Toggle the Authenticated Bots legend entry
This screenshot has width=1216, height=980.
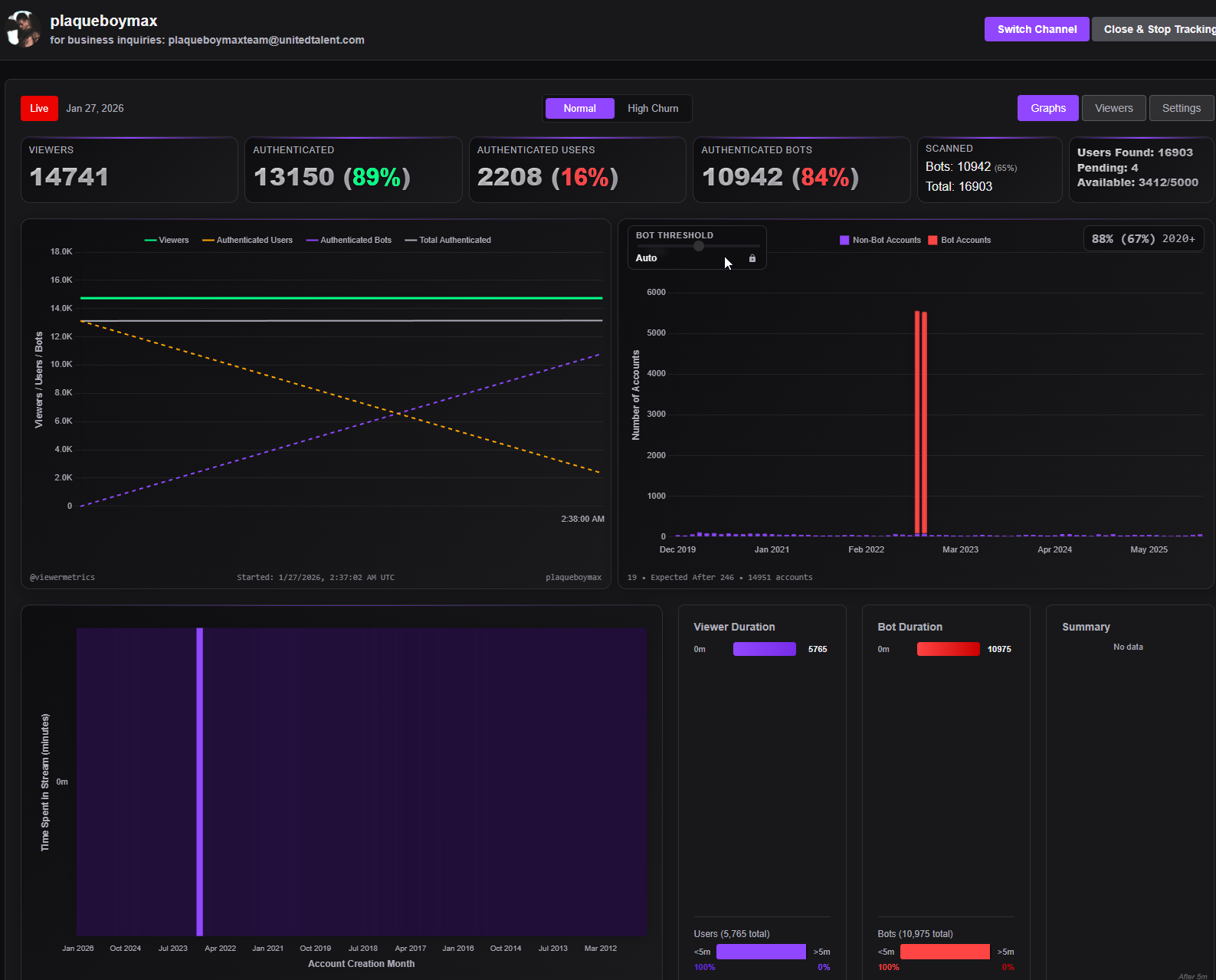[x=349, y=241]
